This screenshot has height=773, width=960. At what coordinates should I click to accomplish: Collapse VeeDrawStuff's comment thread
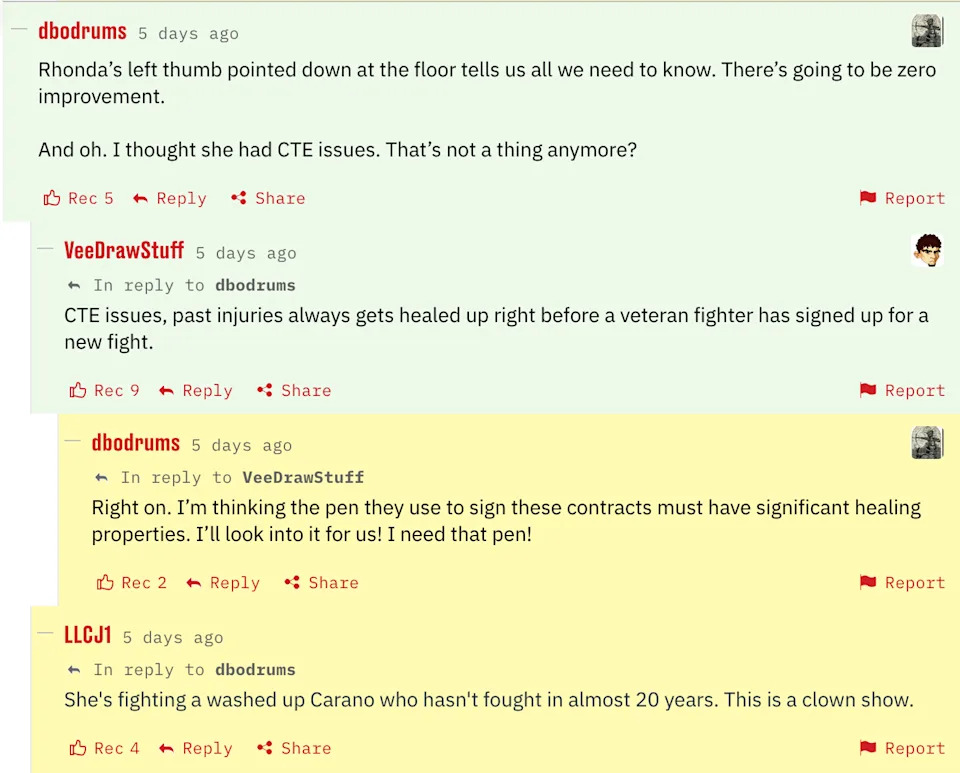[x=45, y=250]
